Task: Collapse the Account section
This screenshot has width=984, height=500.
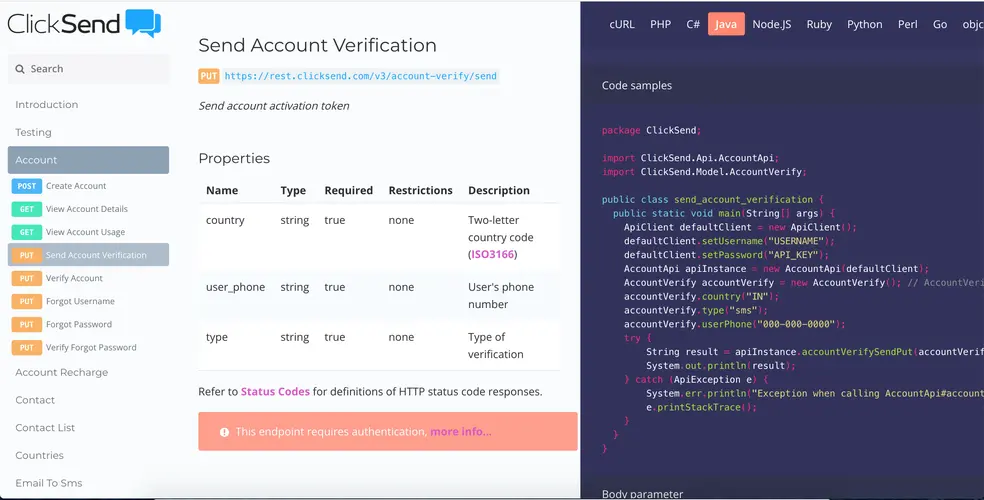Action: click(x=88, y=160)
